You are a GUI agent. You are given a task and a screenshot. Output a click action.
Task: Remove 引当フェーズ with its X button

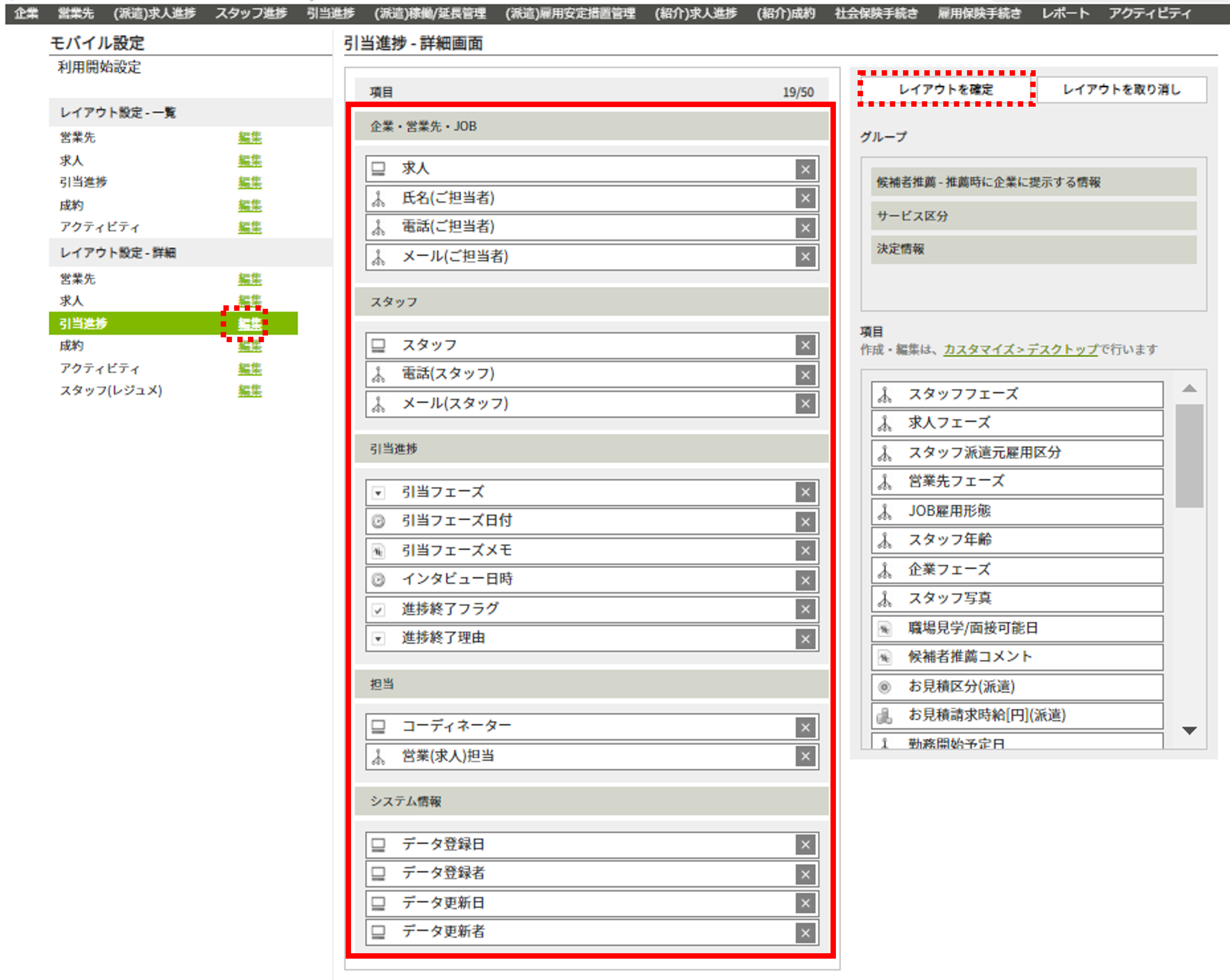click(805, 492)
